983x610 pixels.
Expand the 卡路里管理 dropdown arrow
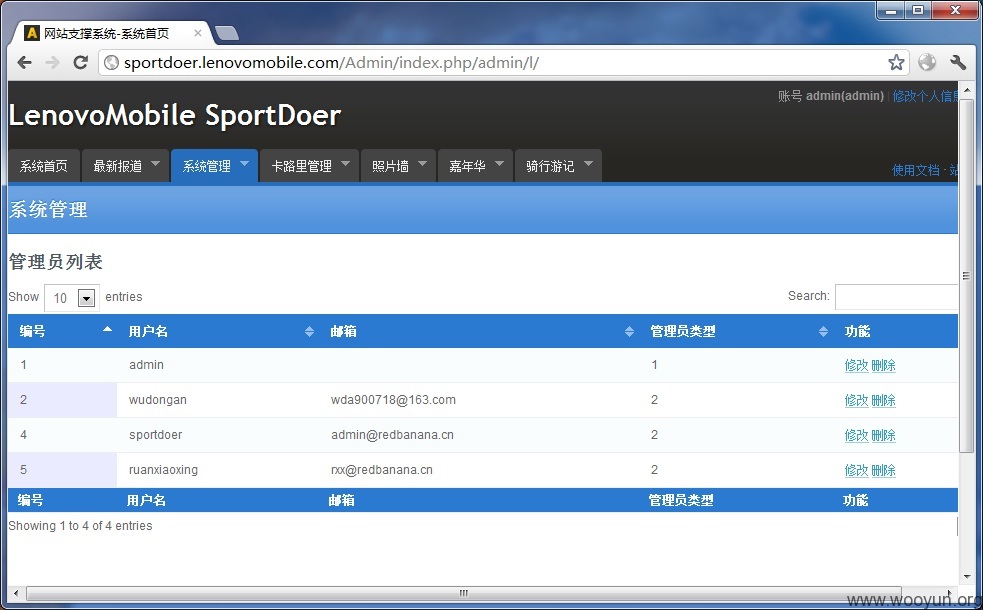pyautogui.click(x=345, y=164)
